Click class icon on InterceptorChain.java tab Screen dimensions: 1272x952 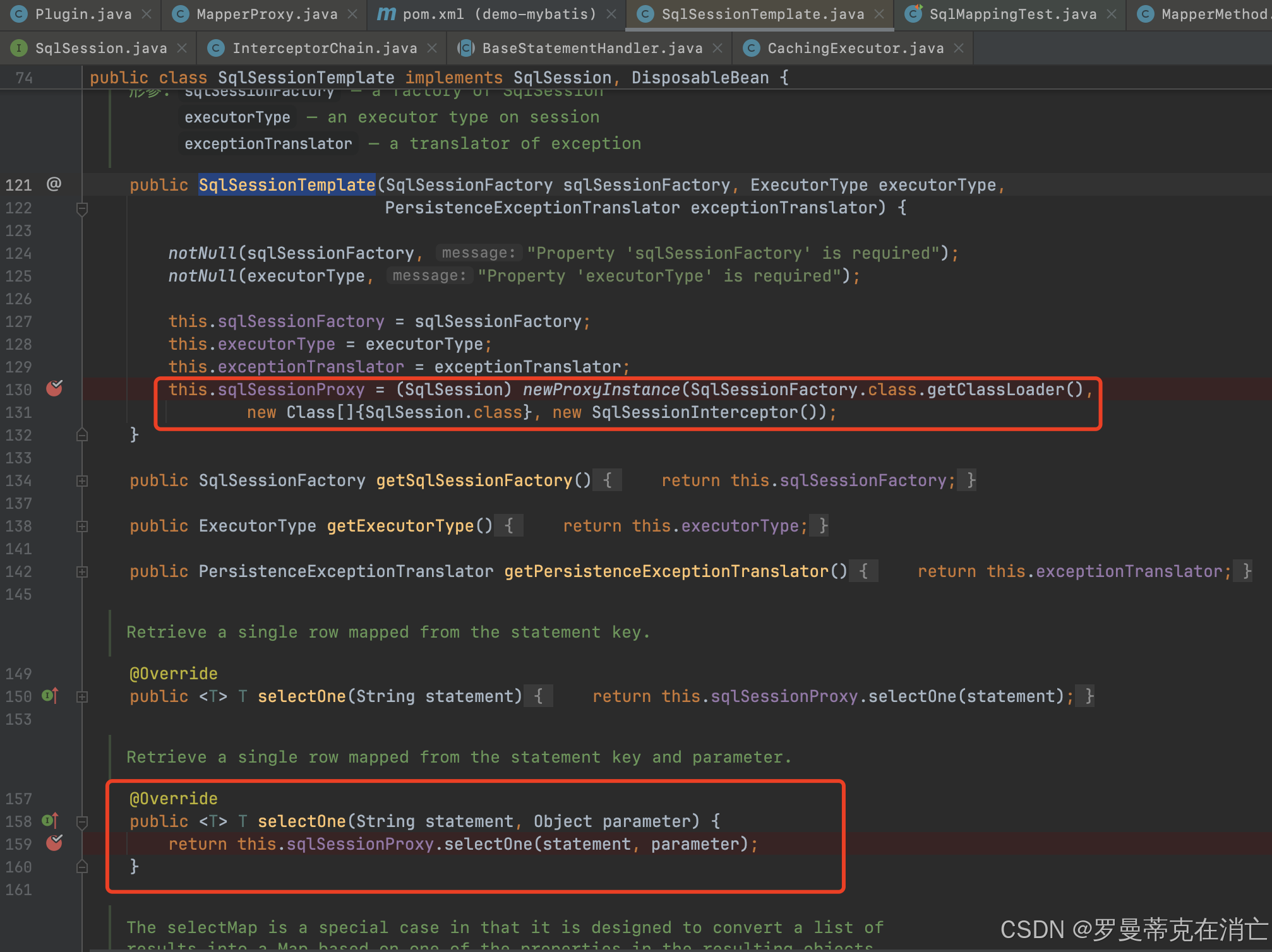216,48
